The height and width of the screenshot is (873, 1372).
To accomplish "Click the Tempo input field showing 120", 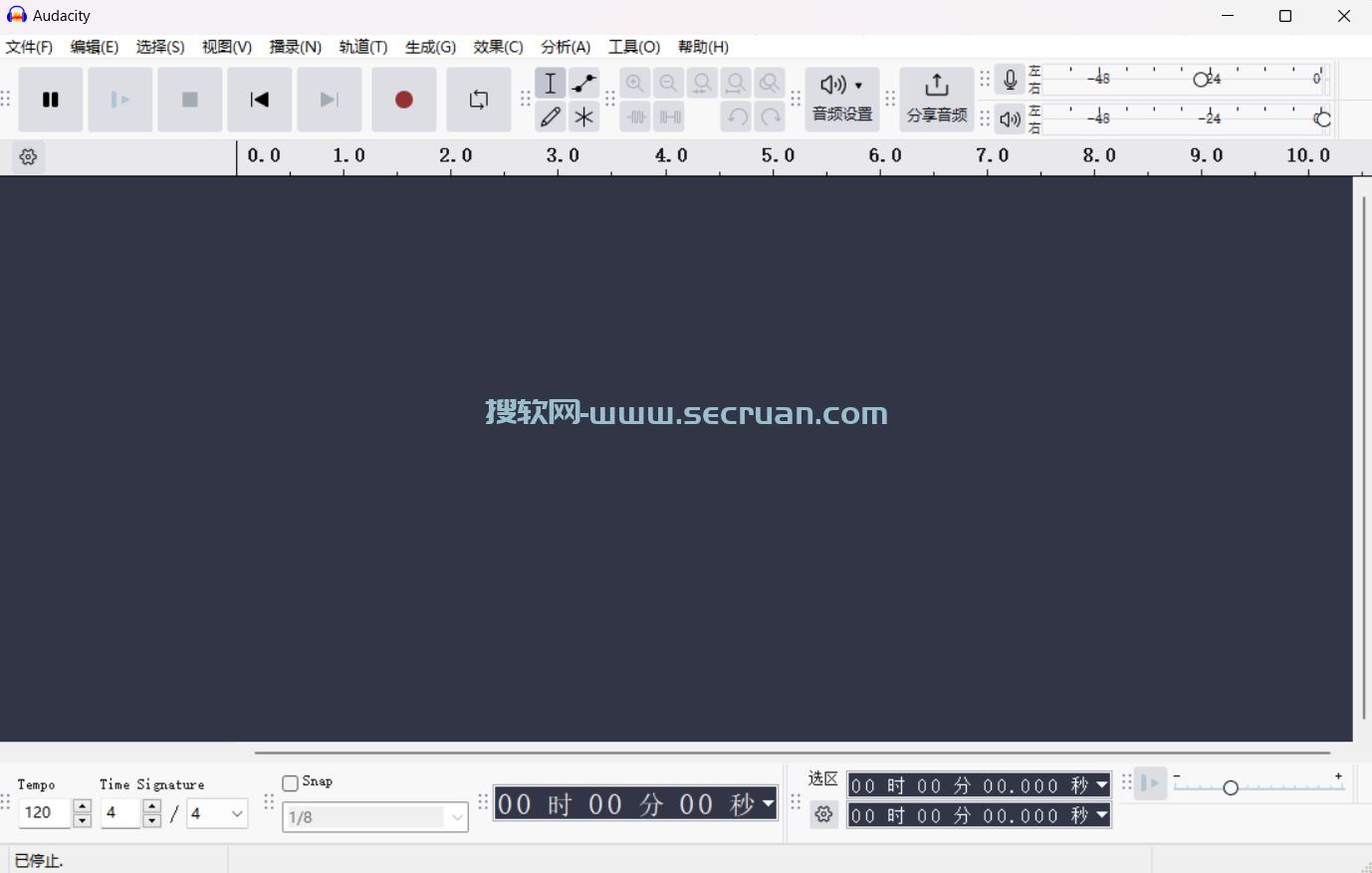I will tap(46, 813).
